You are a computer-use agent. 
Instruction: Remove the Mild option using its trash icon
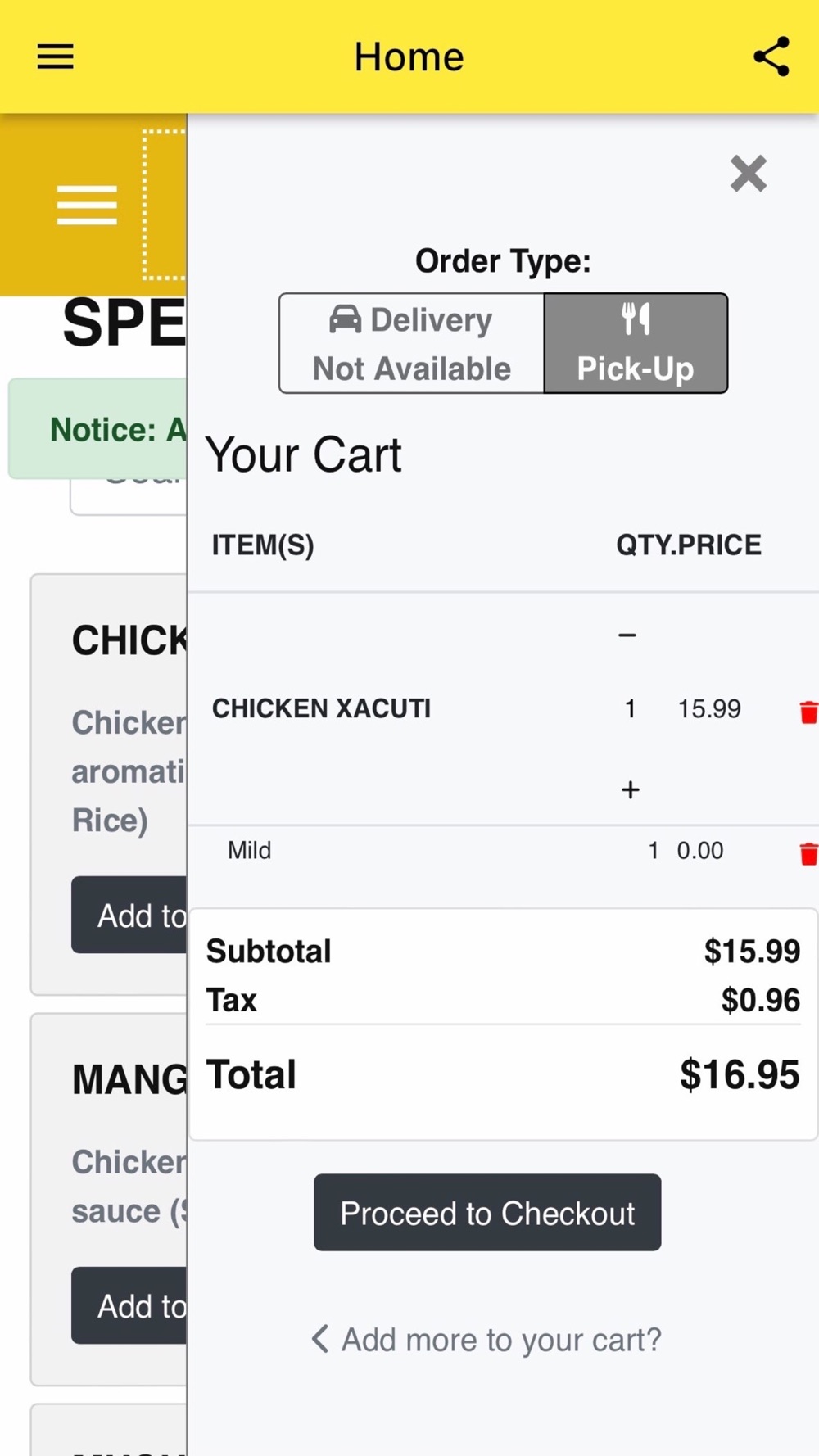808,853
